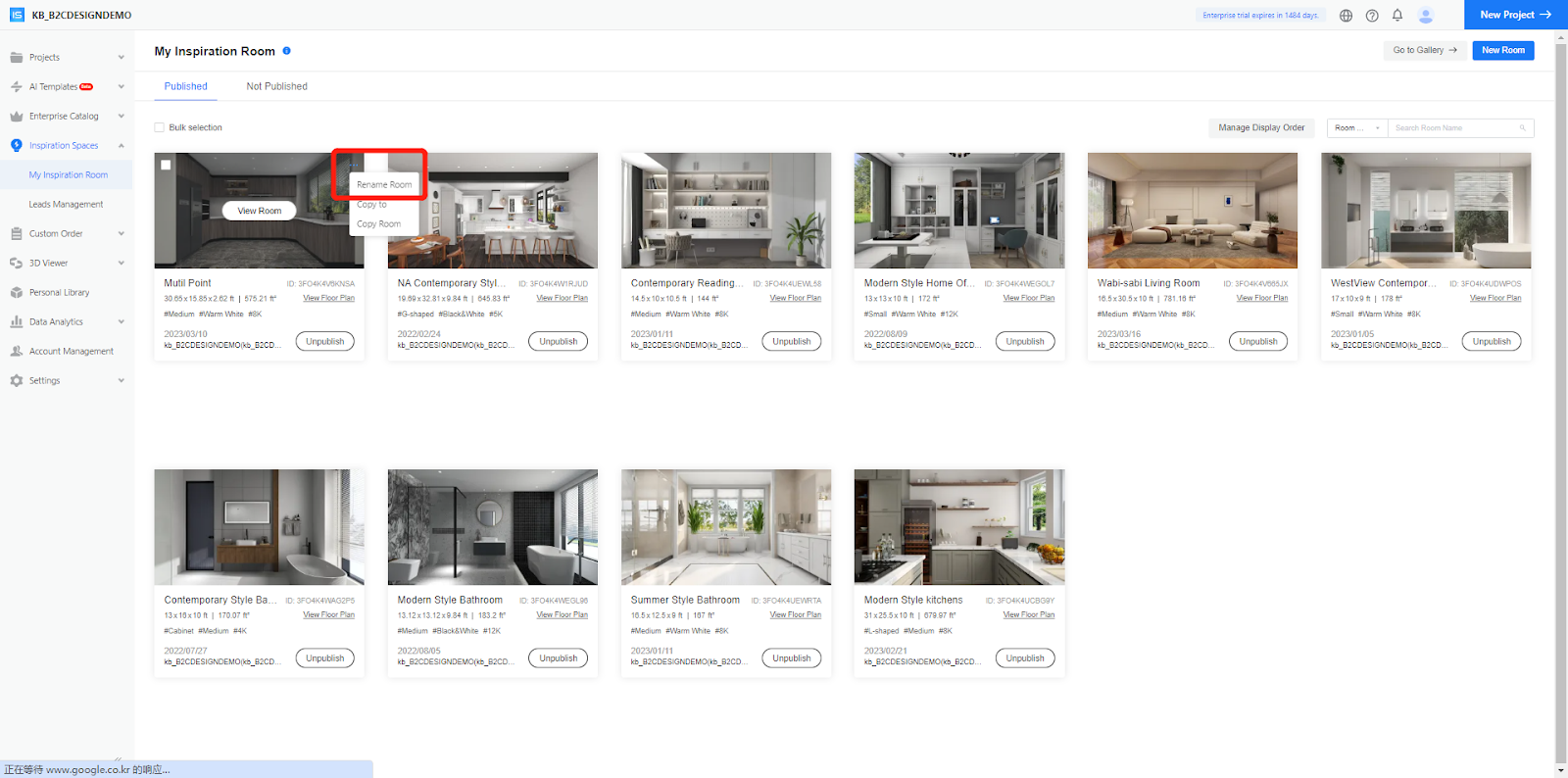Click the Modern Style Bathroom title text
Screen dimensions: 1568x778
coord(450,600)
